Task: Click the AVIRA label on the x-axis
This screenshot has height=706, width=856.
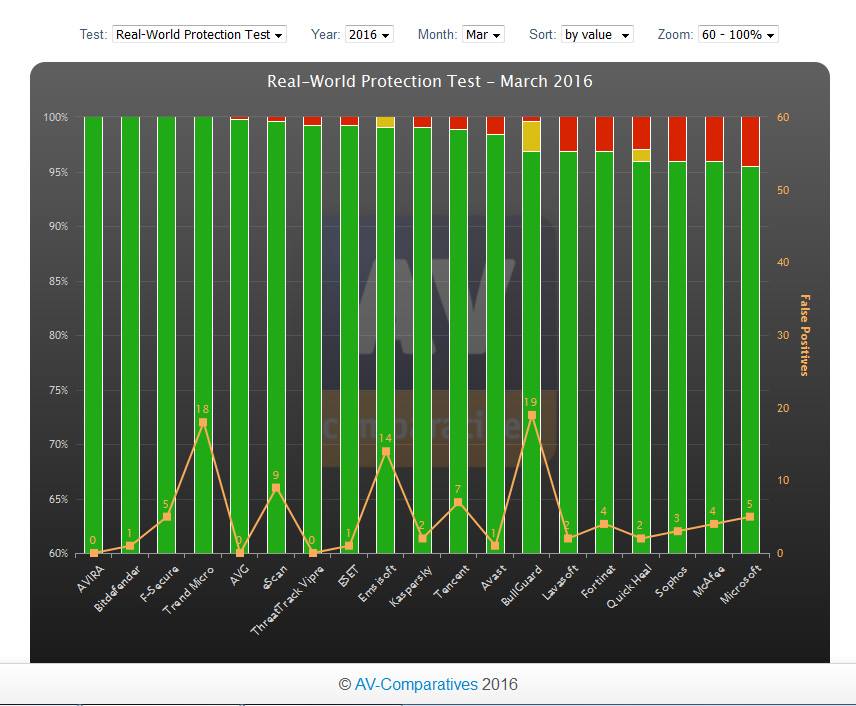Action: tap(90, 579)
